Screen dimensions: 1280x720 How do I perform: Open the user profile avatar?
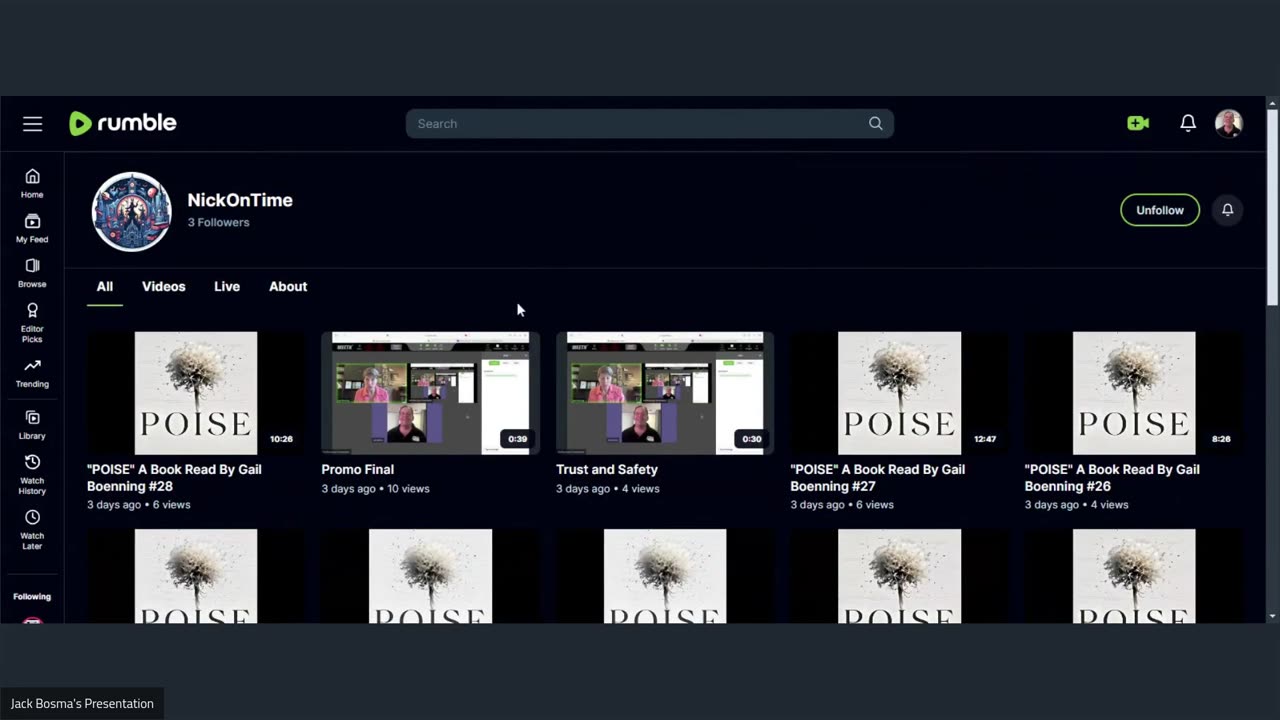coord(1229,123)
